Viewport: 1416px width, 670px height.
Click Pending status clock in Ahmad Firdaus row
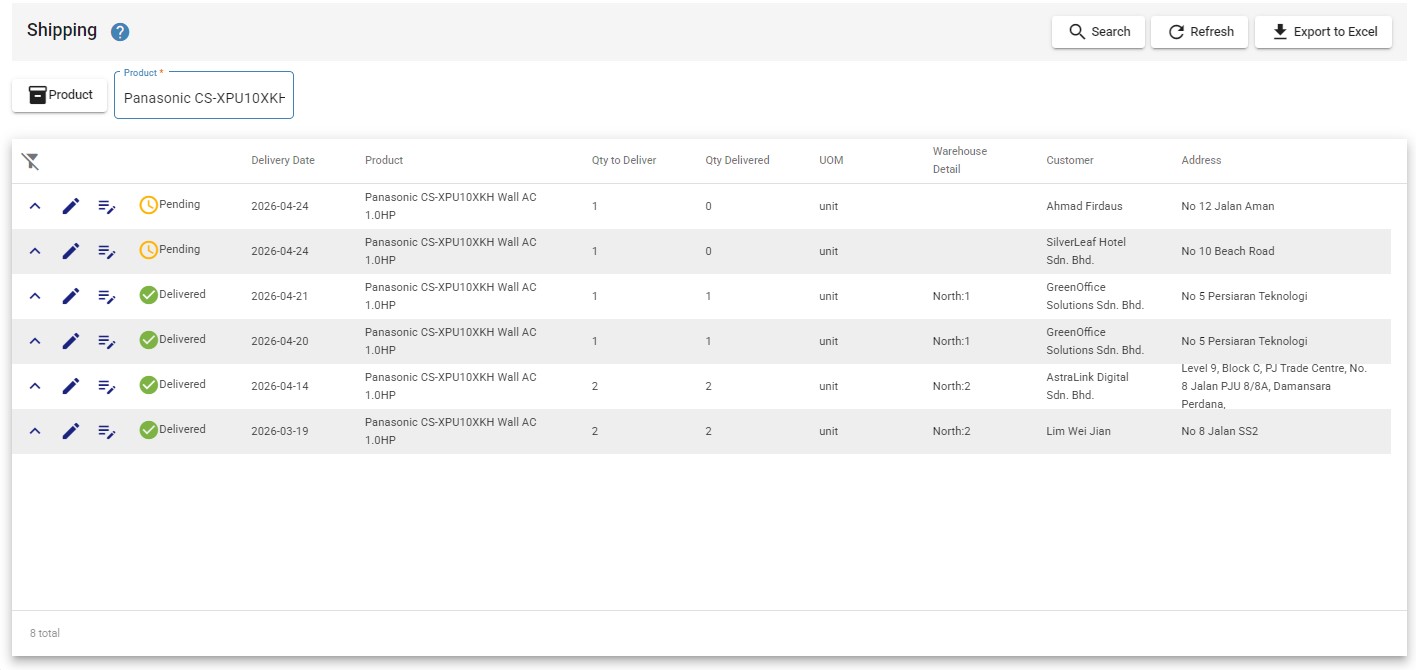[x=148, y=205]
